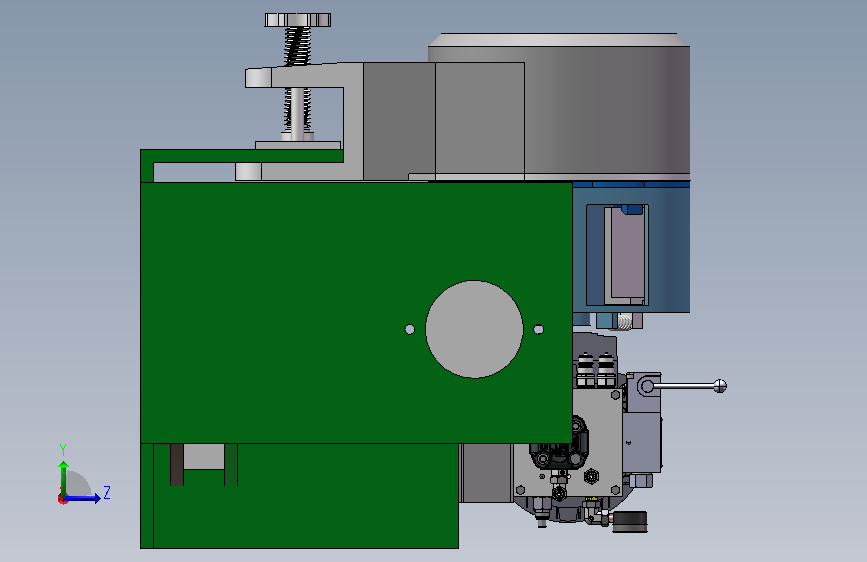Select the small hole left of the gray circle
The width and height of the screenshot is (867, 562).
410,329
